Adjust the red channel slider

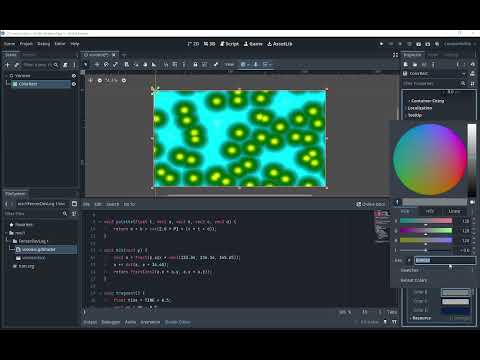click(x=426, y=221)
